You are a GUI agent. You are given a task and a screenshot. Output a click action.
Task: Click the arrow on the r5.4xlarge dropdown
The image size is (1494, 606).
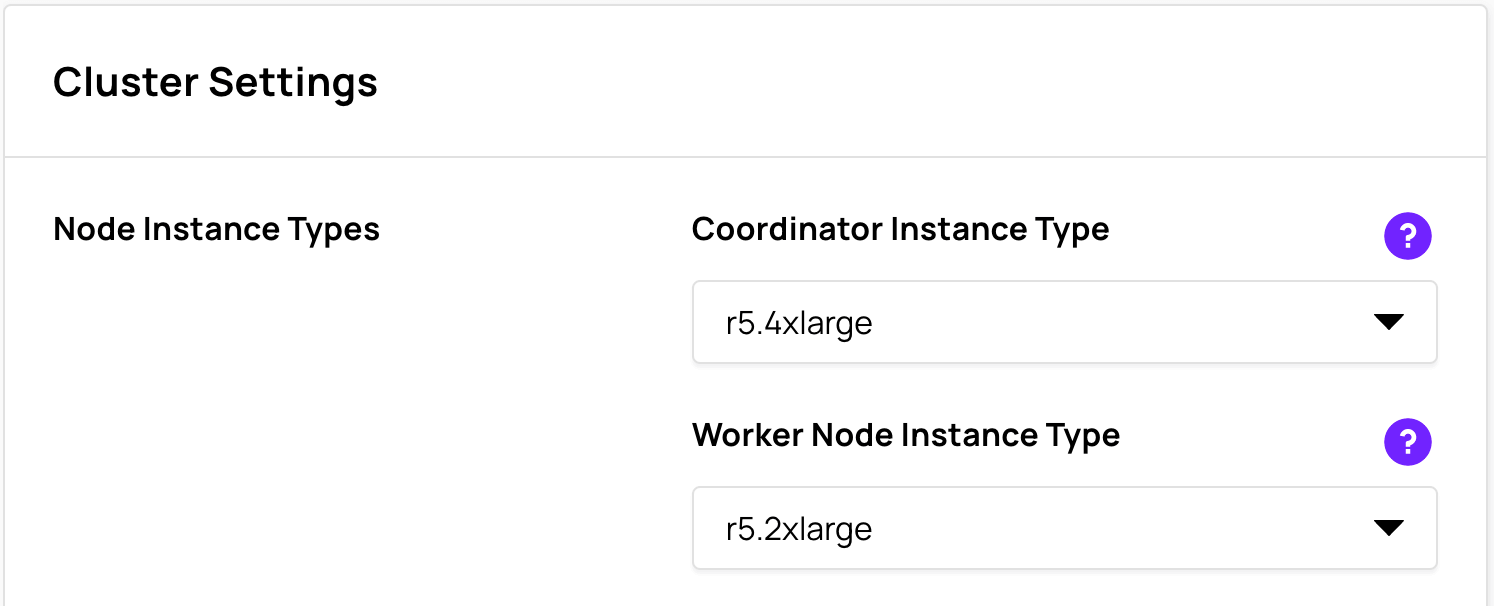coord(1389,322)
